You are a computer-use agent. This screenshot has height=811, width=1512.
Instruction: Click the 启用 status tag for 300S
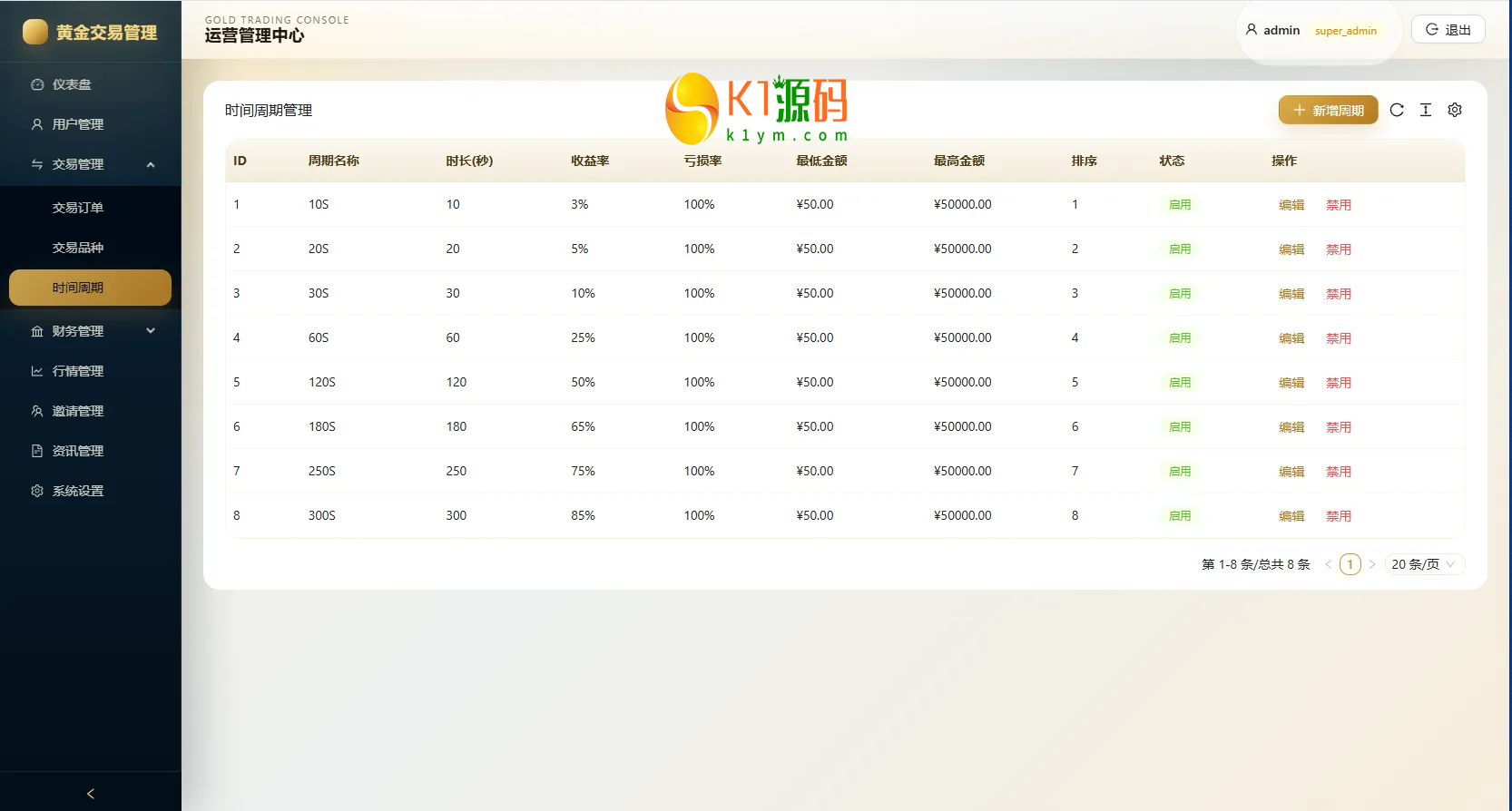(x=1180, y=516)
